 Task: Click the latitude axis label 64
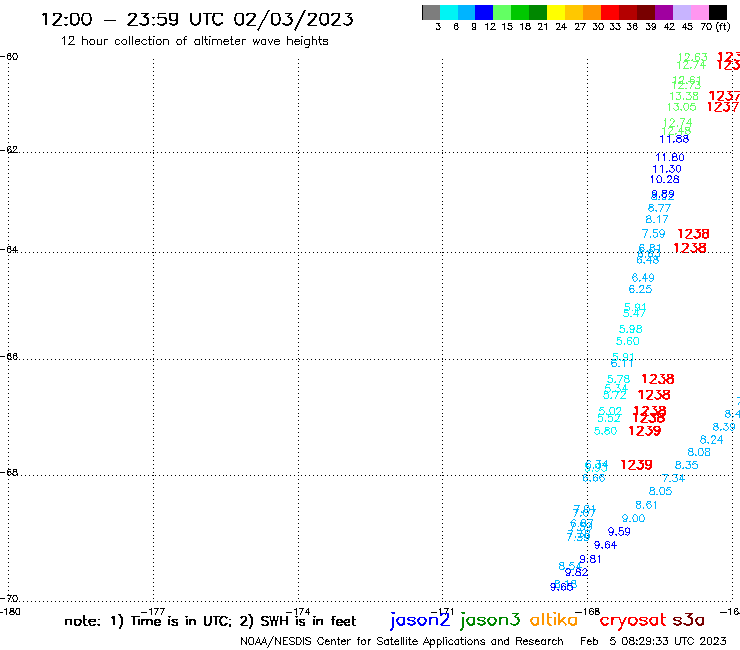pyautogui.click(x=9, y=249)
